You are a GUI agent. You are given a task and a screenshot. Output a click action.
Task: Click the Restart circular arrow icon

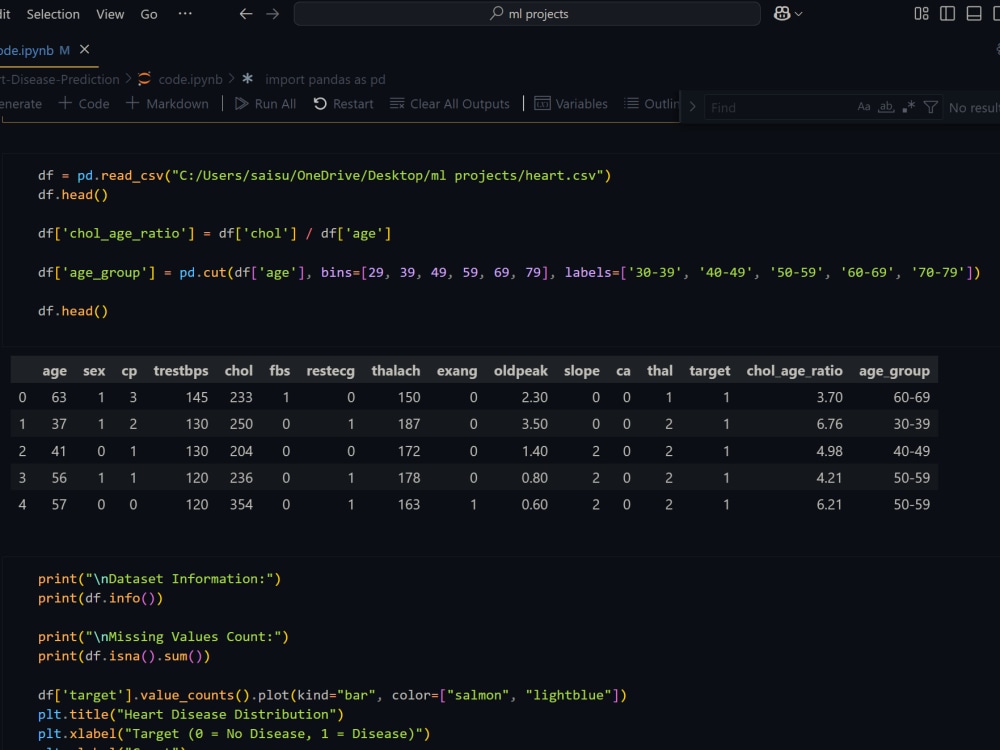(320, 103)
